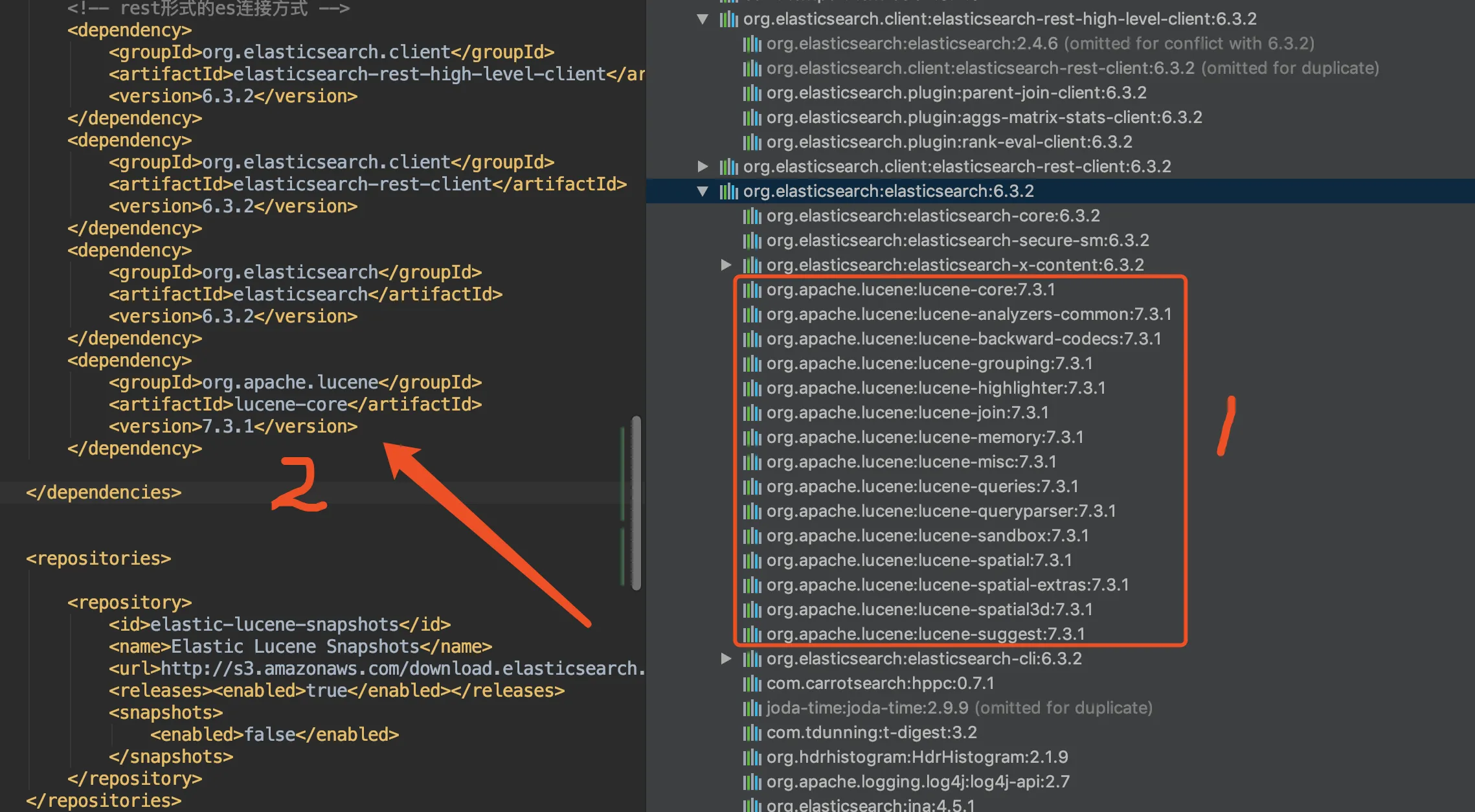The image size is (1475, 812).
Task: Expand elasticsearch-rest-client:6.3.2 tree node
Action: [703, 166]
